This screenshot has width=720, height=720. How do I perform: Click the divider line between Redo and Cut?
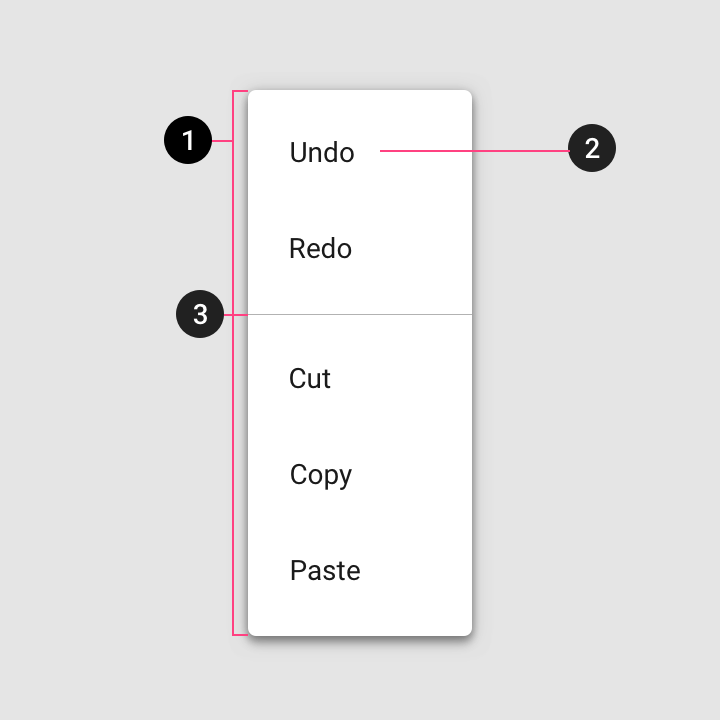tap(360, 315)
